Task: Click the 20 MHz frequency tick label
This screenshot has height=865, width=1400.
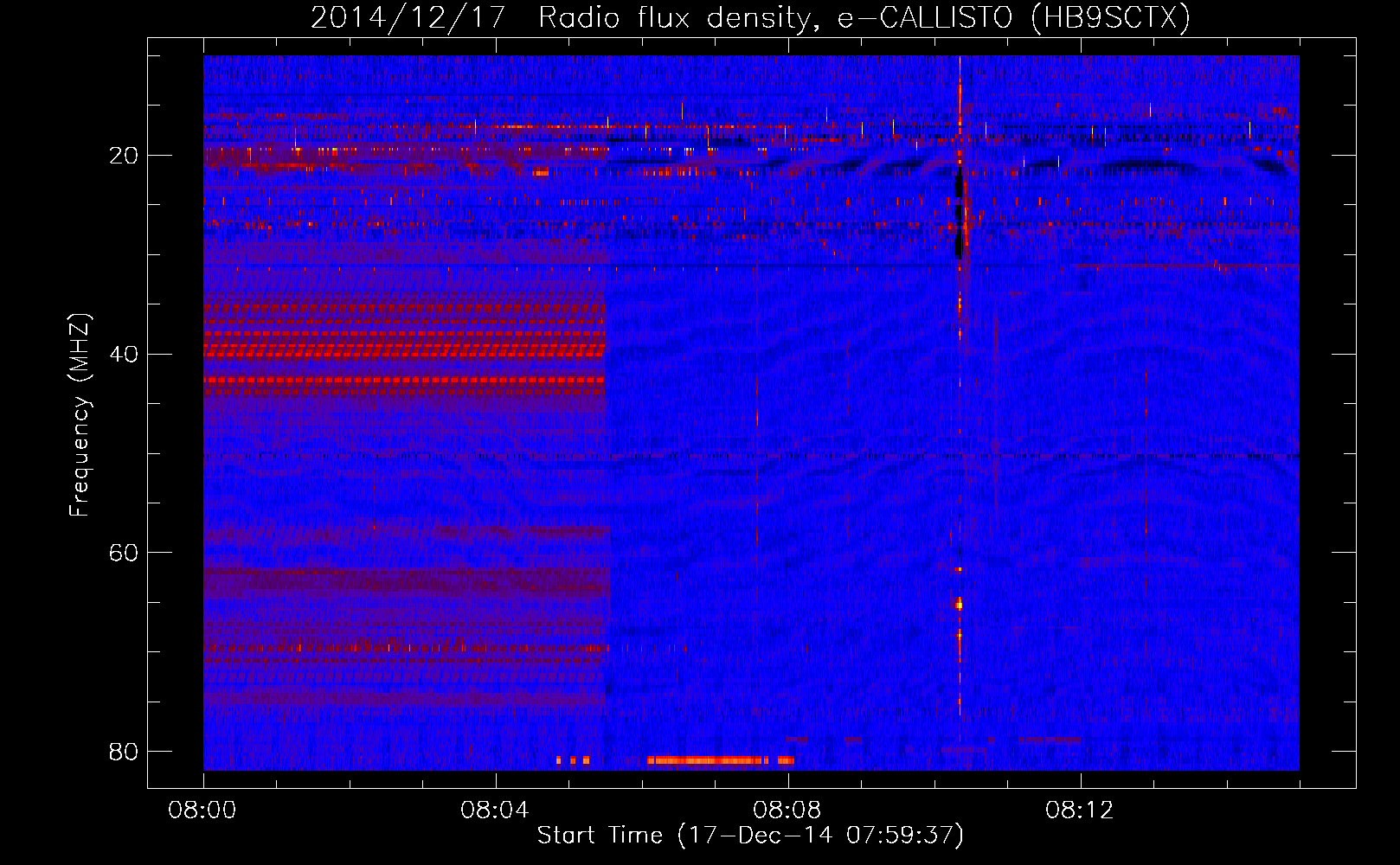Action: (124, 156)
